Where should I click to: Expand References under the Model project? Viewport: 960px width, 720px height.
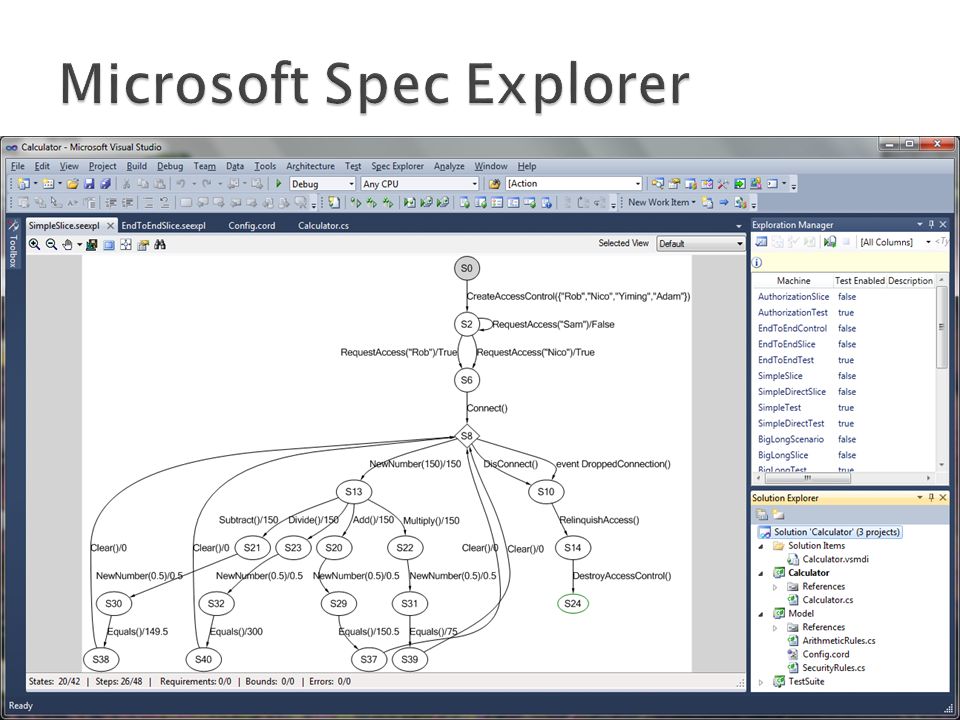click(x=775, y=628)
